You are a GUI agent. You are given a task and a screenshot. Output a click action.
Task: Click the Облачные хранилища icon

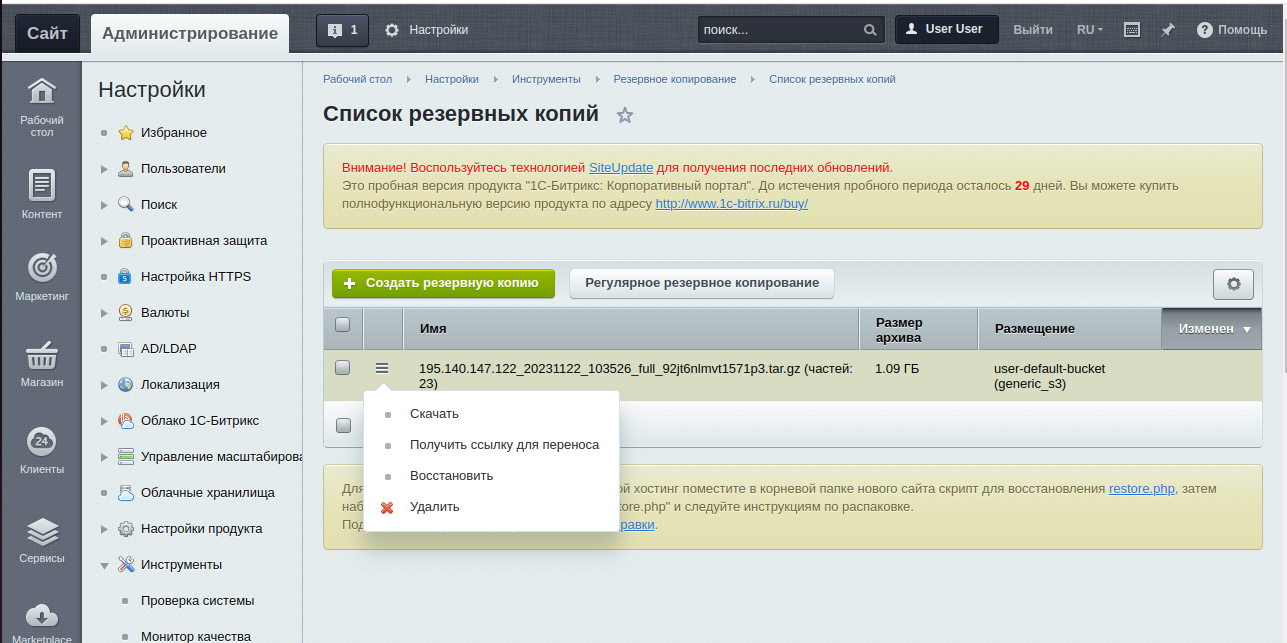(x=125, y=493)
